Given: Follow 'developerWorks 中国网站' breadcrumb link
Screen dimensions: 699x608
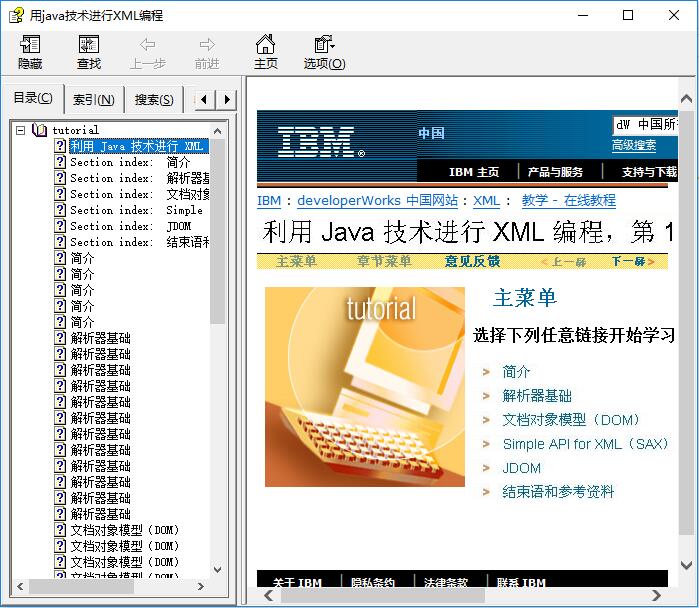Looking at the screenshot, I should pos(378,201).
